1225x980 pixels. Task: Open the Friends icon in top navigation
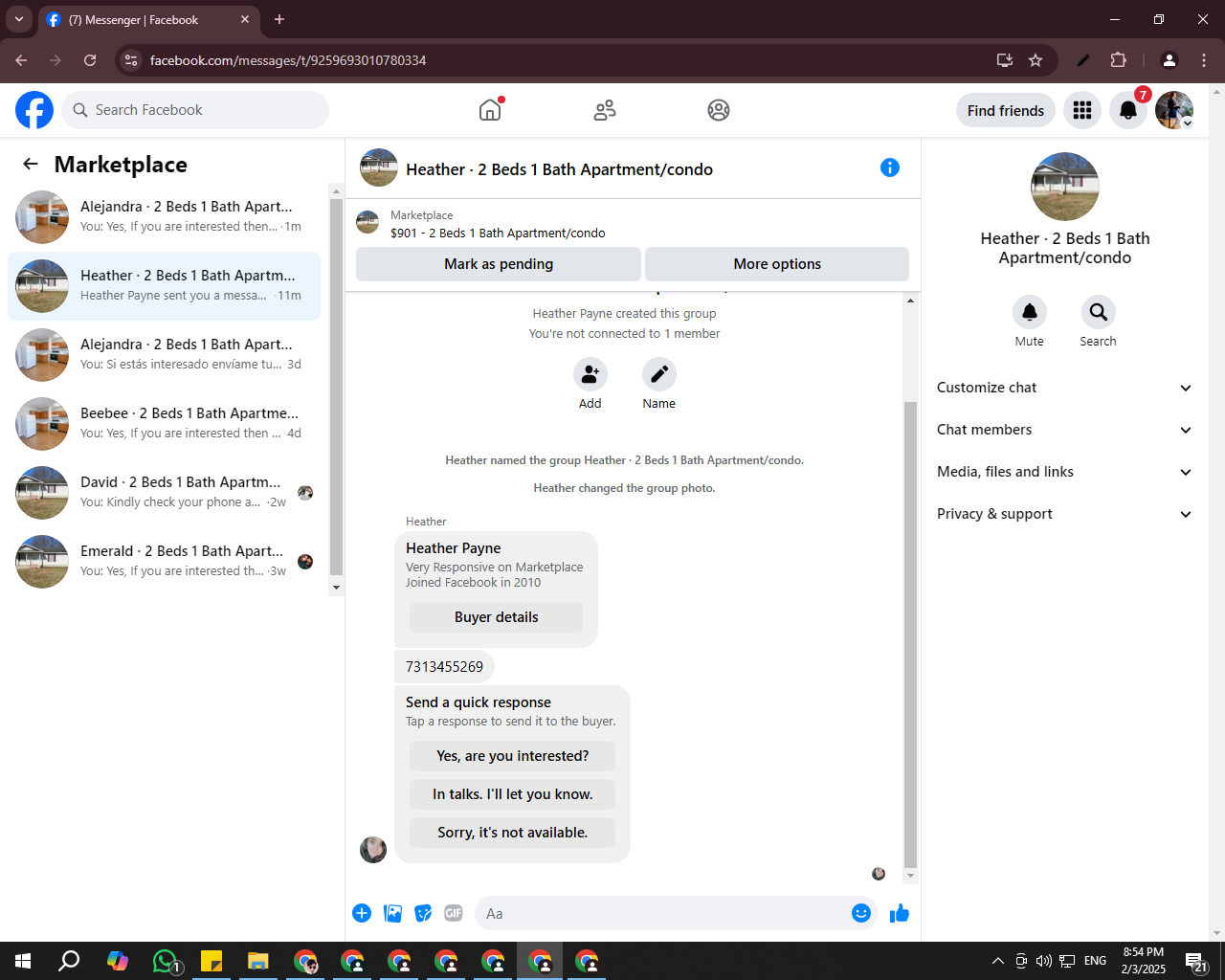pos(605,110)
